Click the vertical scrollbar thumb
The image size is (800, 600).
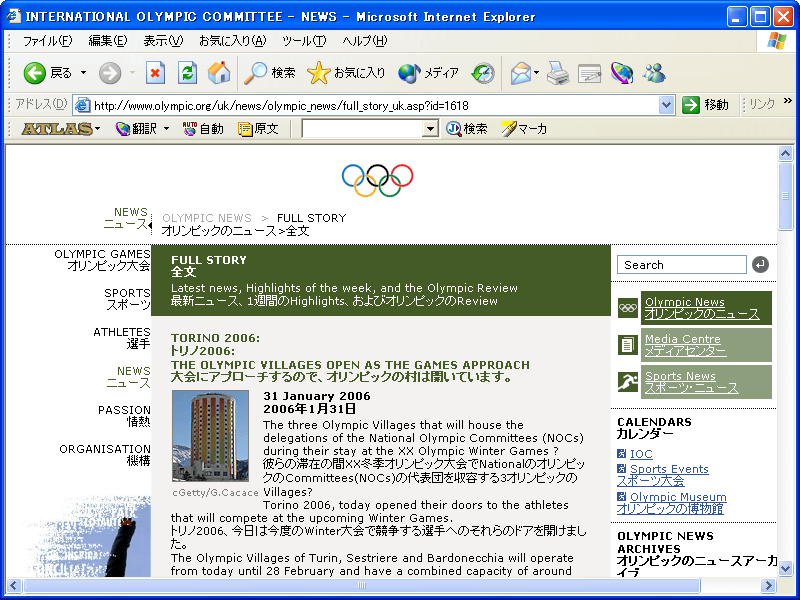(785, 196)
